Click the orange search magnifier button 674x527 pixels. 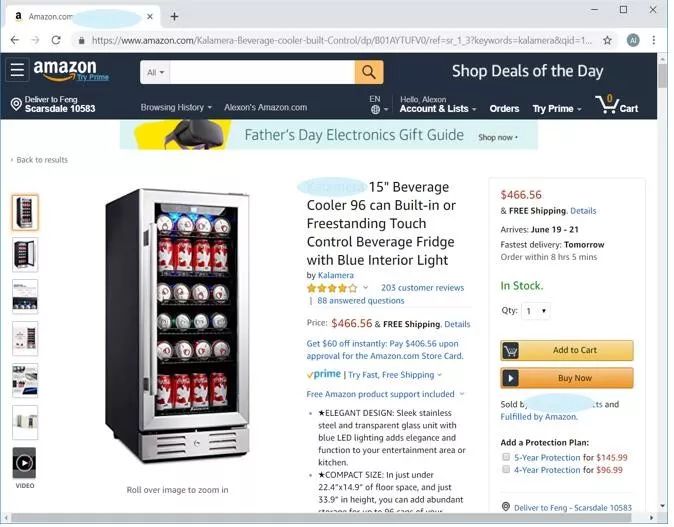pyautogui.click(x=369, y=72)
